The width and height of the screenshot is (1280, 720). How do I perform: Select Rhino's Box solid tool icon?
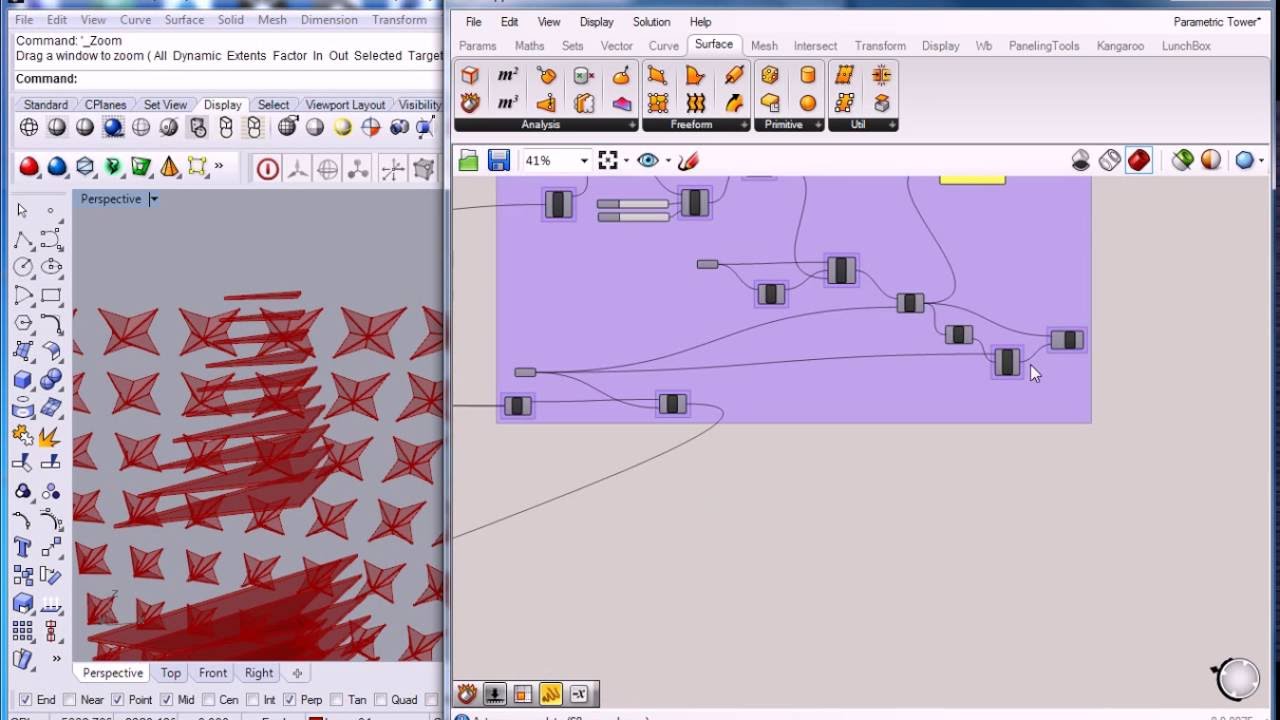pos(23,380)
